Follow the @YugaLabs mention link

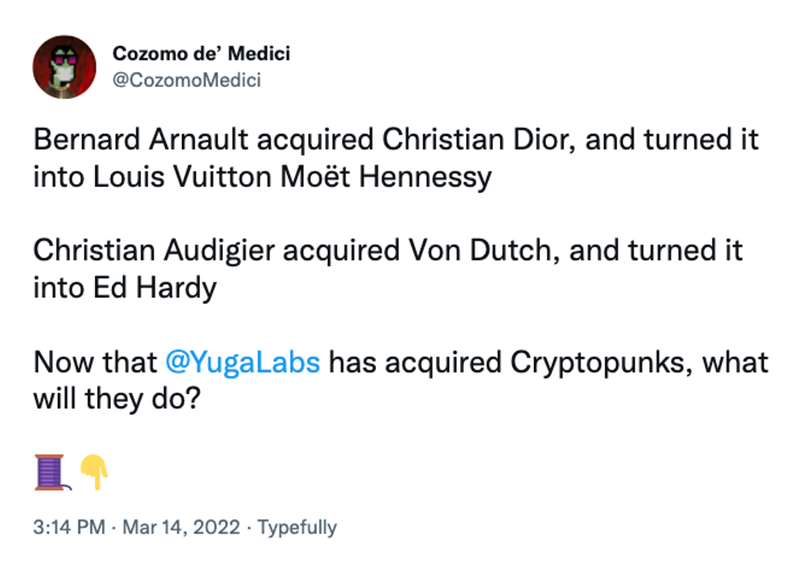click(x=243, y=362)
